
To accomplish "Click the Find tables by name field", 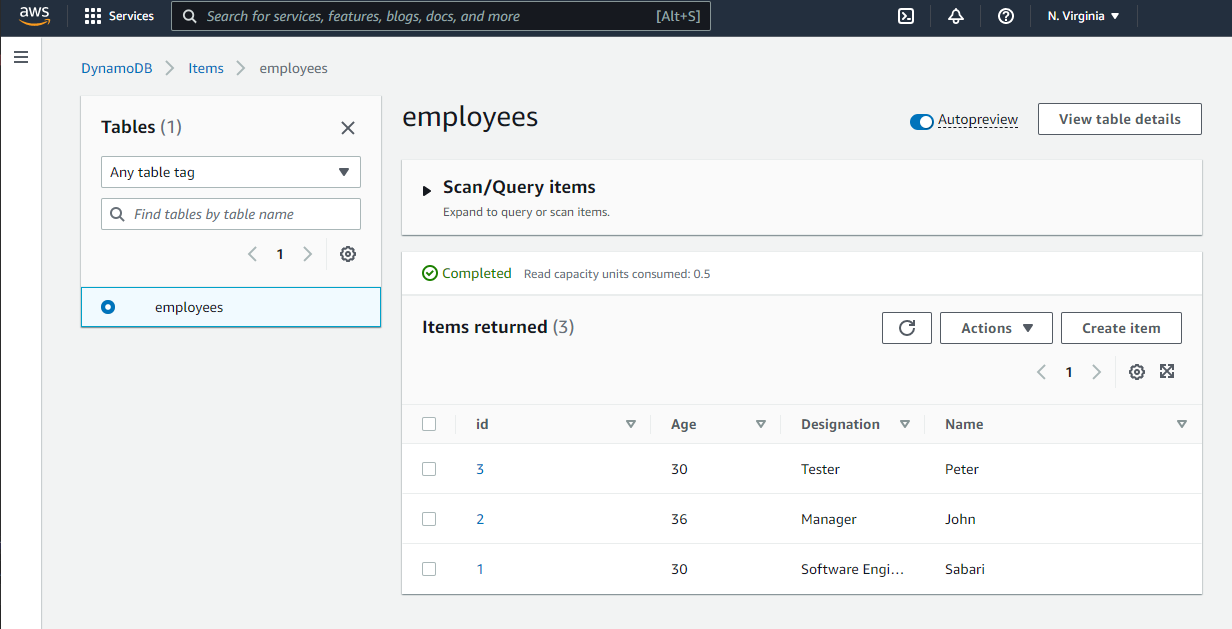I will pyautogui.click(x=231, y=214).
